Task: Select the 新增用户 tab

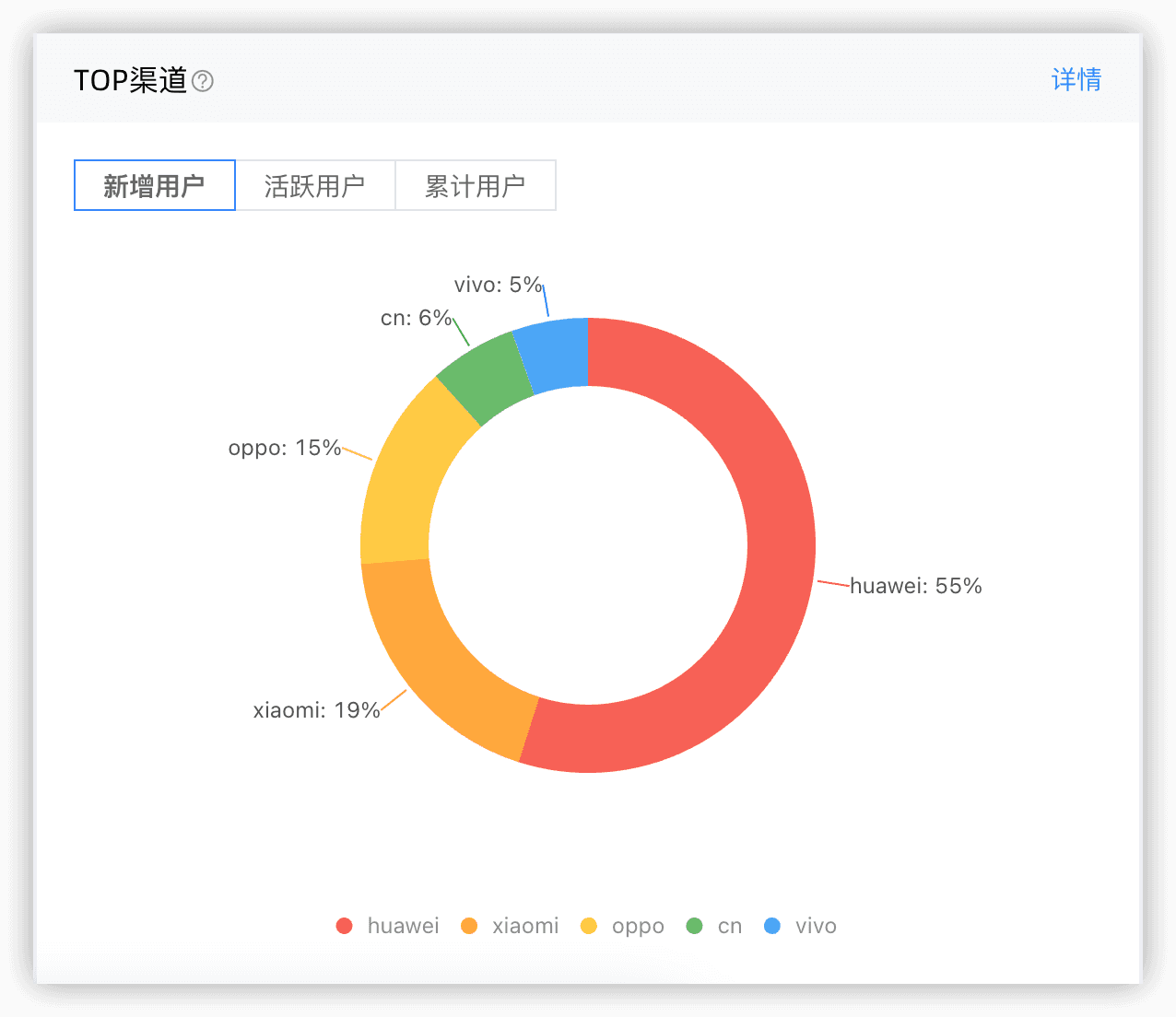Action: point(154,186)
